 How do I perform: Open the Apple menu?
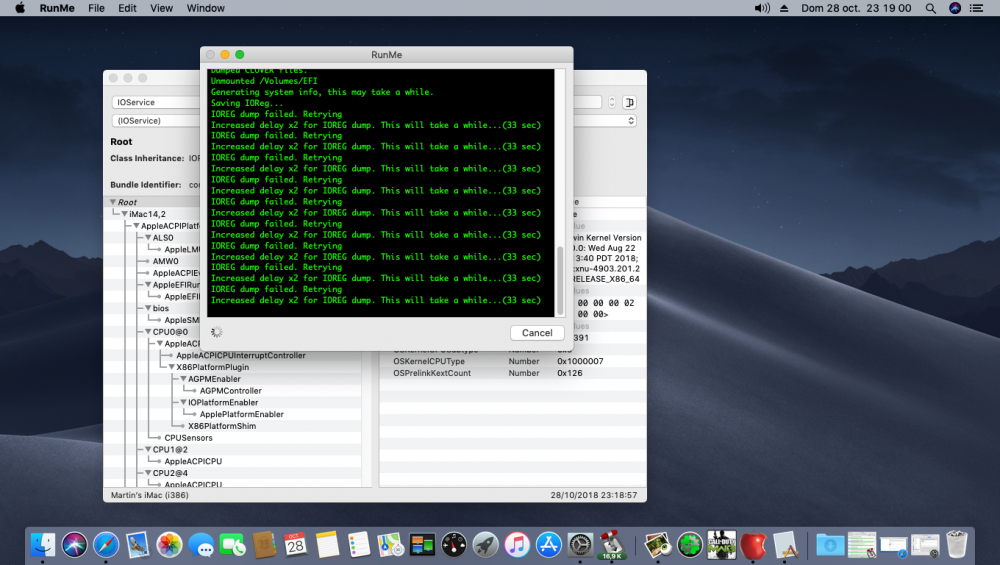(x=20, y=8)
